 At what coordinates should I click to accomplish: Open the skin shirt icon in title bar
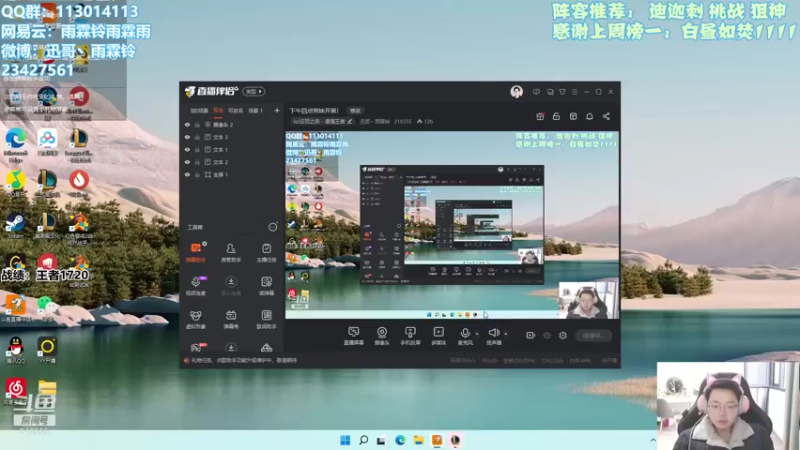click(562, 92)
